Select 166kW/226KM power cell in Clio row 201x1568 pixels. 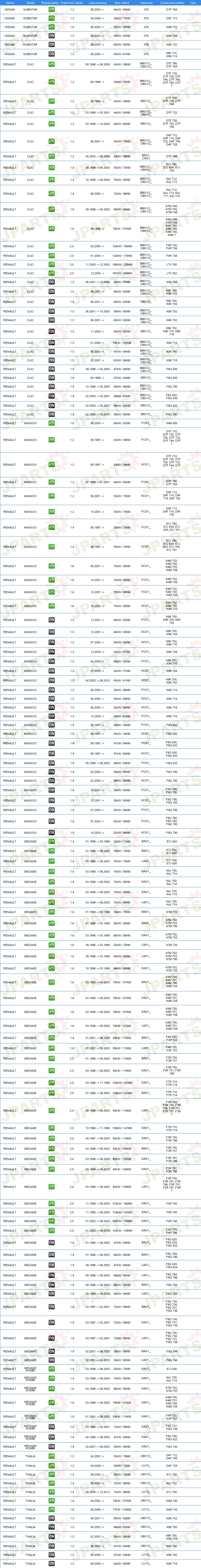pyautogui.click(x=122, y=265)
